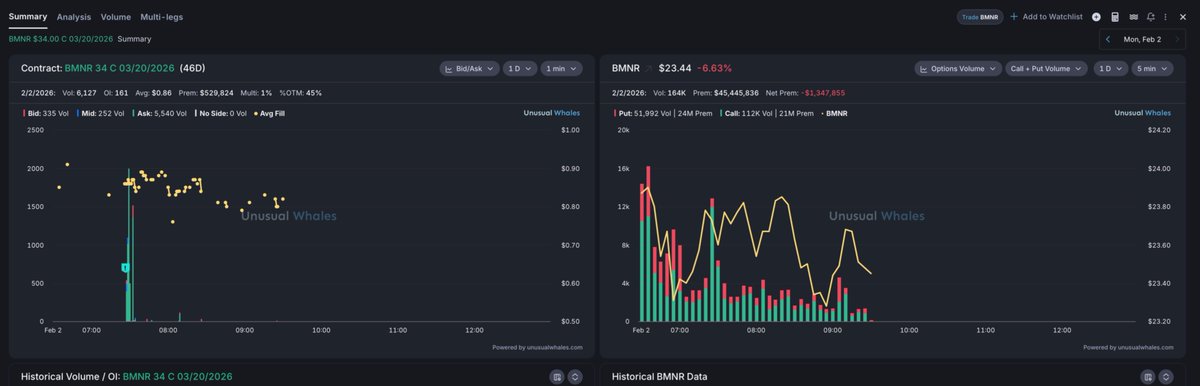Click the Net Prem: -$1,347,855 value
This screenshot has width=1200, height=386.
click(x=804, y=93)
